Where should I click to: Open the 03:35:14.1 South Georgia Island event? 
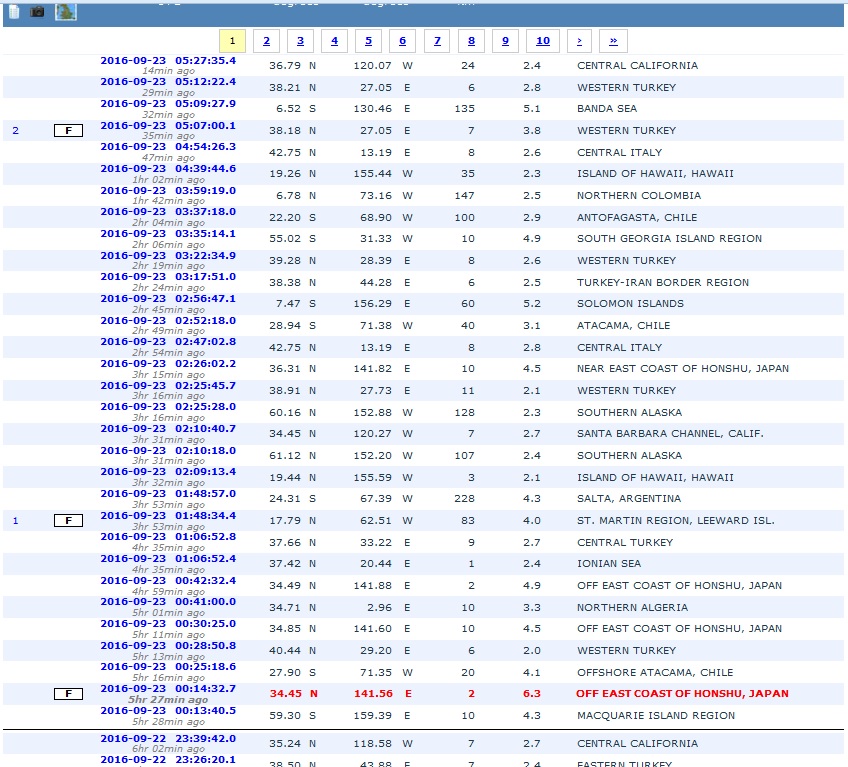tap(168, 233)
